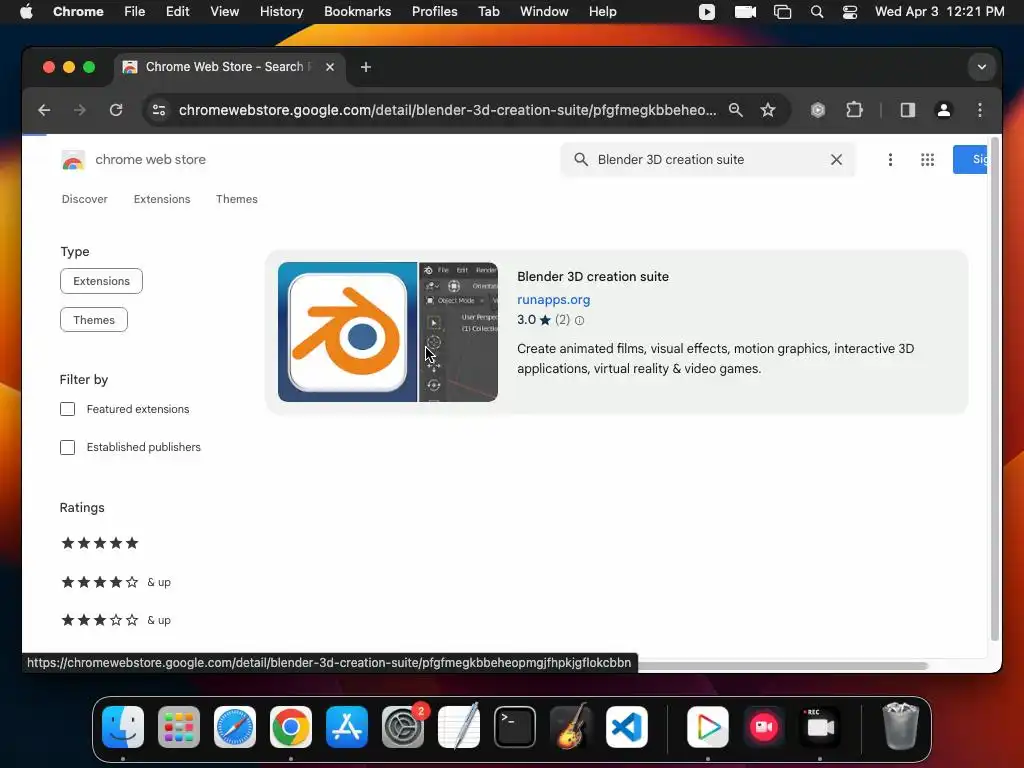
Task: Open Trash in the Dock
Action: pyautogui.click(x=901, y=727)
